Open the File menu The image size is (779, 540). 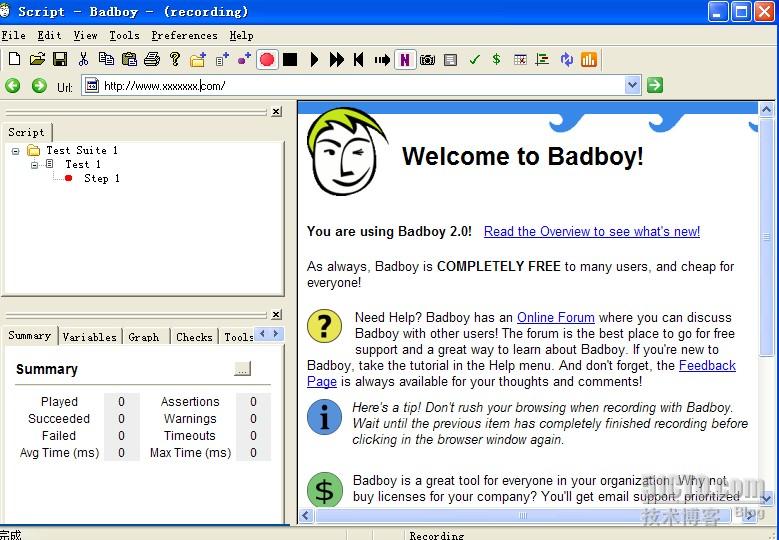coord(13,35)
